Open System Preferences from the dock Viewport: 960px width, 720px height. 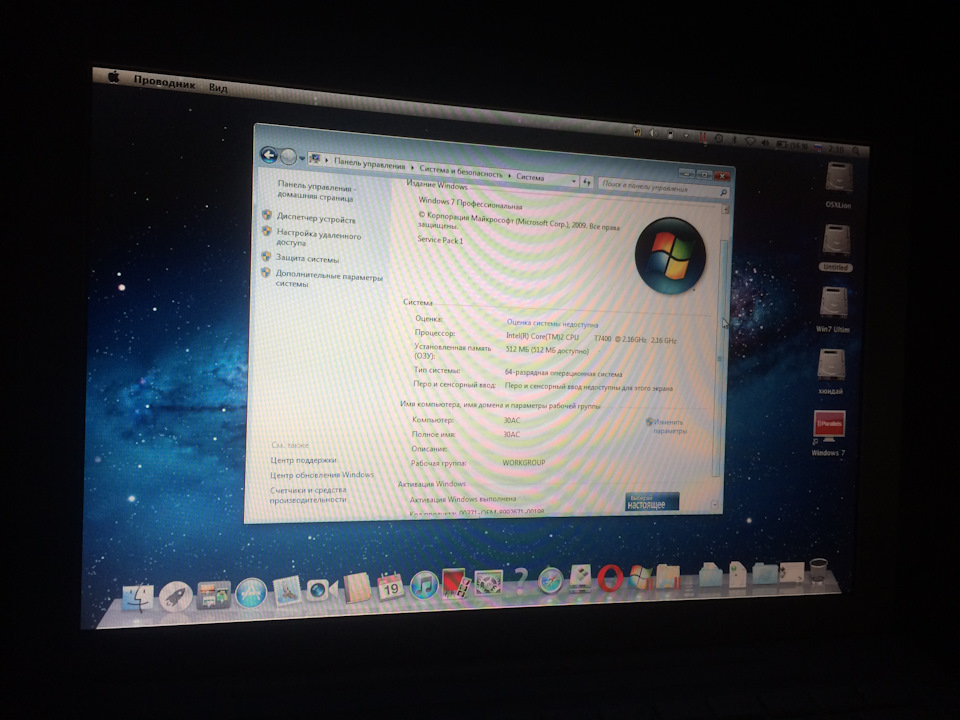488,582
